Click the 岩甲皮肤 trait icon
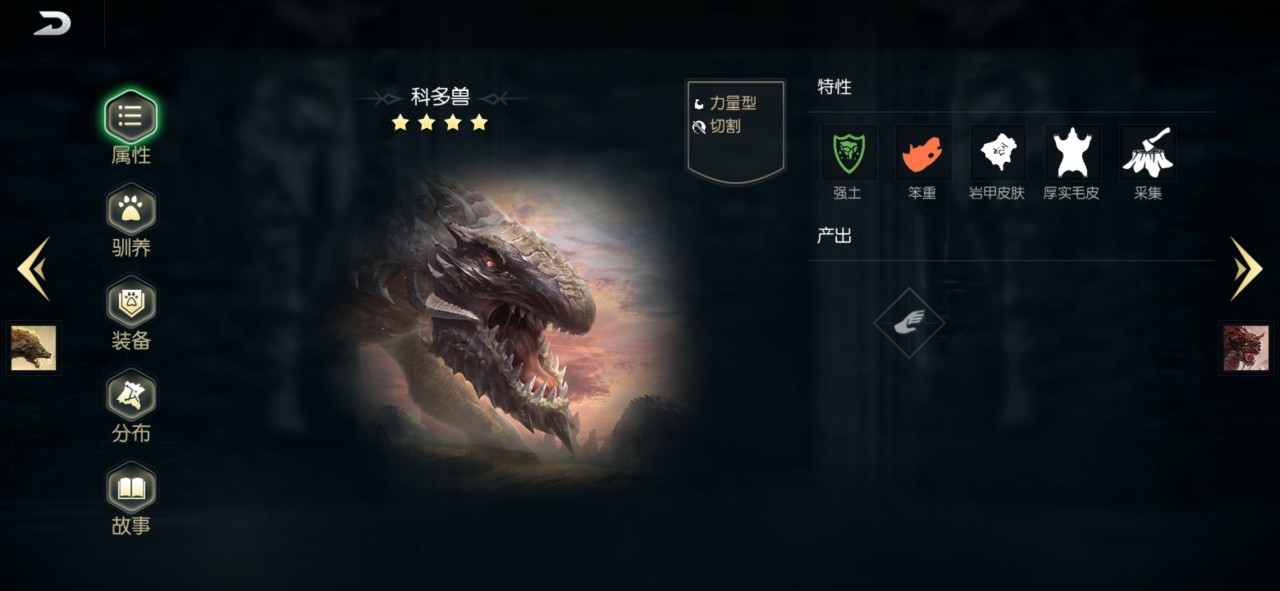 998,153
